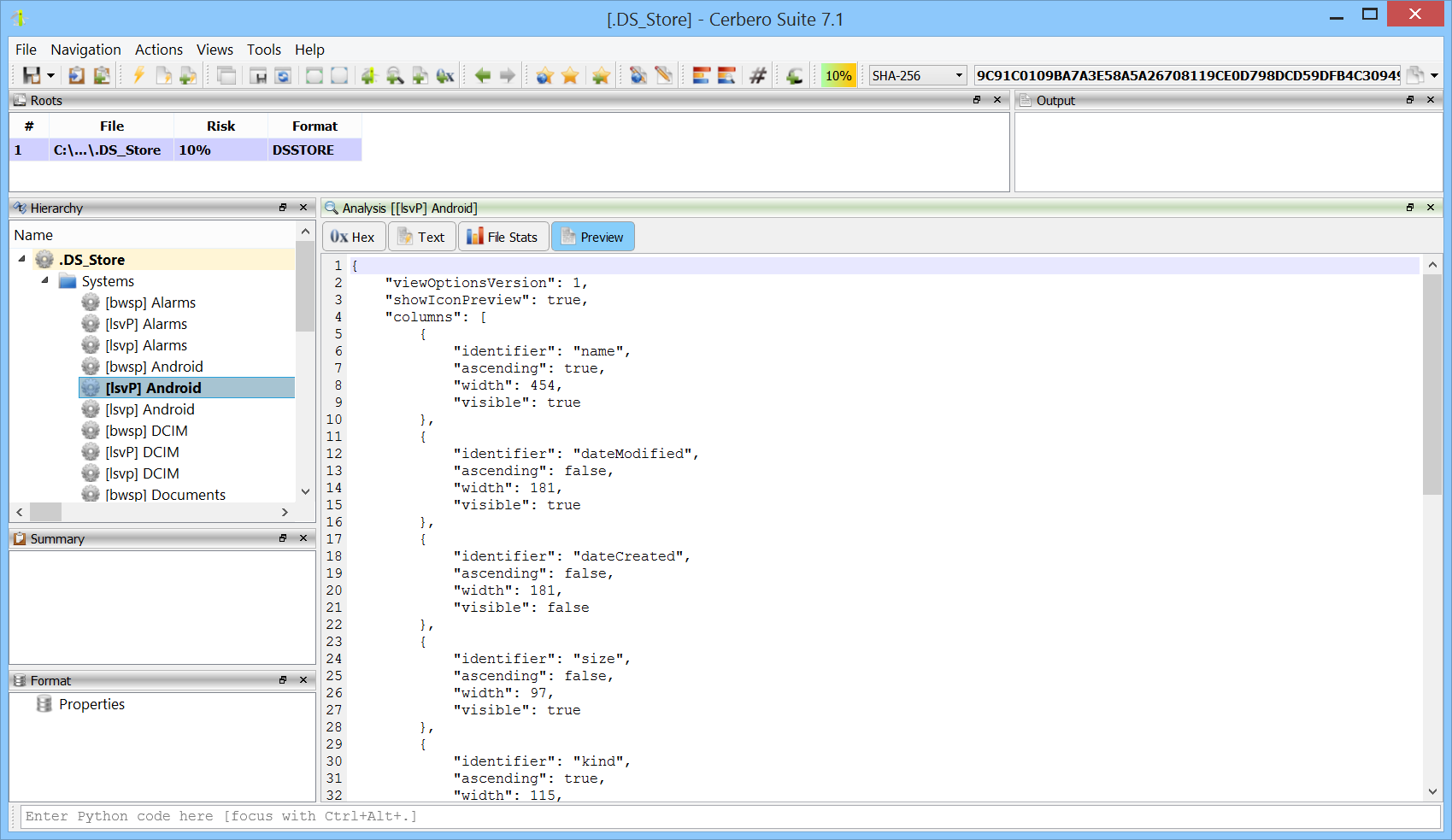Click the Analysis view vertical scrollbar thumb
1452x840 pixels.
(x=1432, y=385)
